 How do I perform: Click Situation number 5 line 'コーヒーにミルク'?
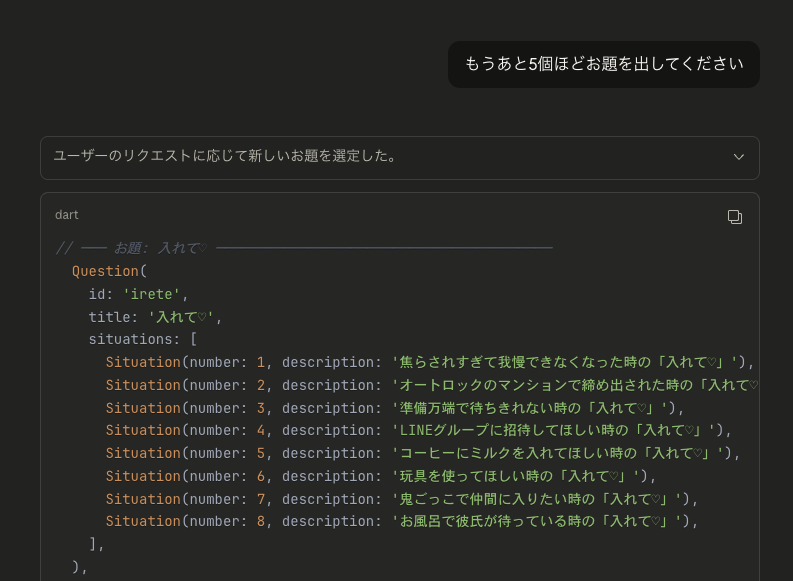[x=423, y=453]
